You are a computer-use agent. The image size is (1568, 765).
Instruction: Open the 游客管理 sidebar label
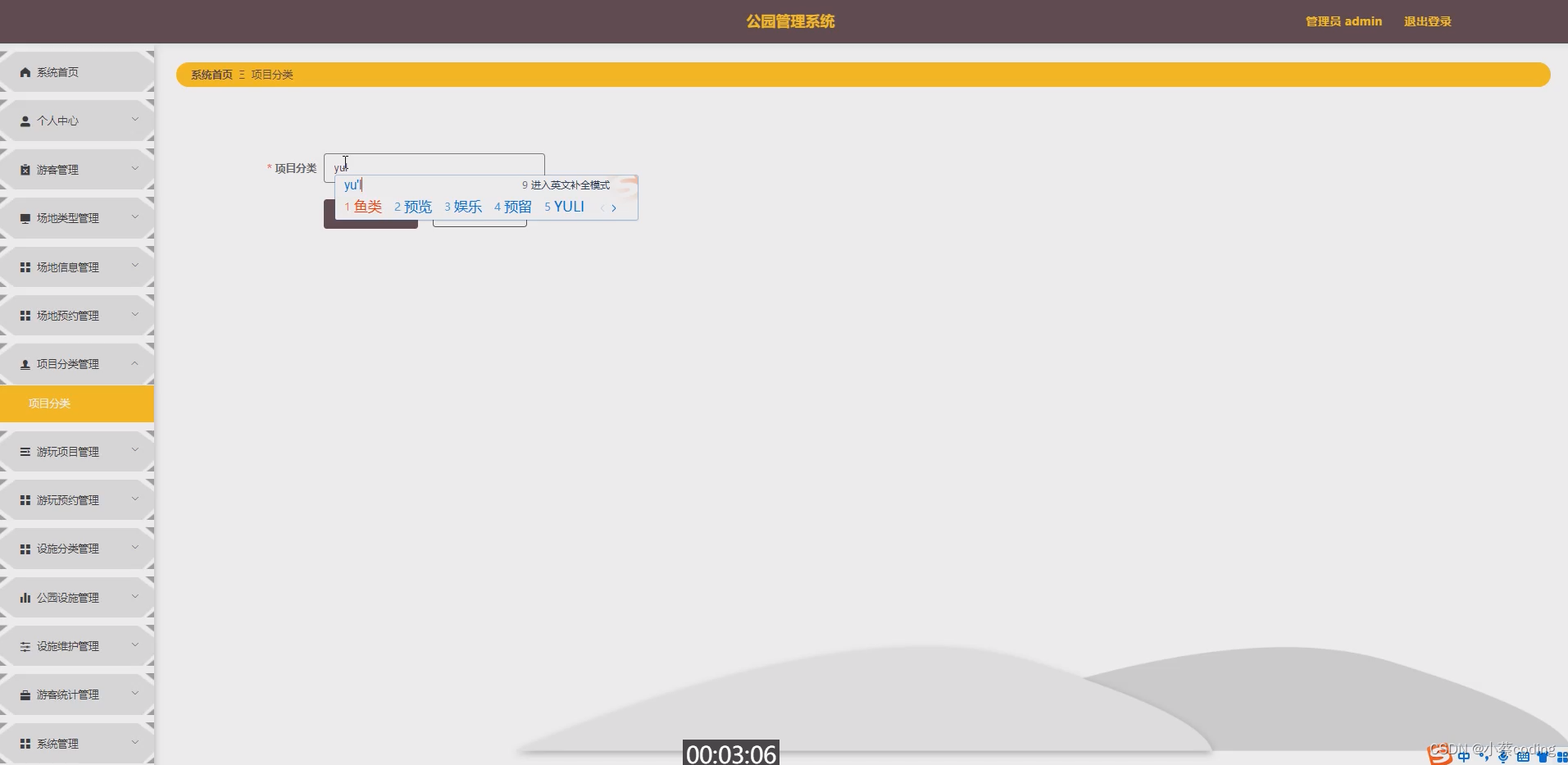[57, 170]
